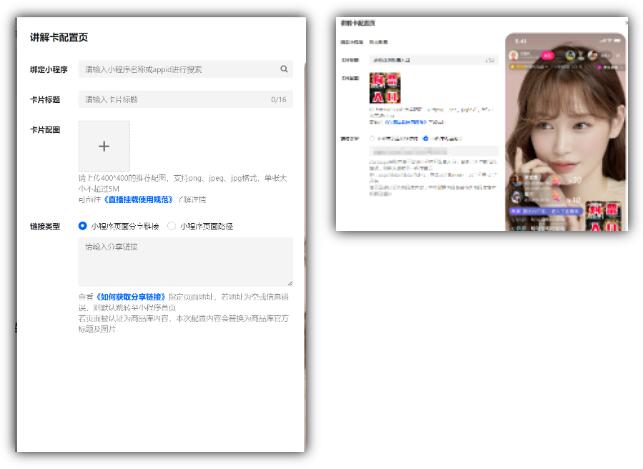
Task: Click the 卡片标题 card title input
Action: [185, 99]
